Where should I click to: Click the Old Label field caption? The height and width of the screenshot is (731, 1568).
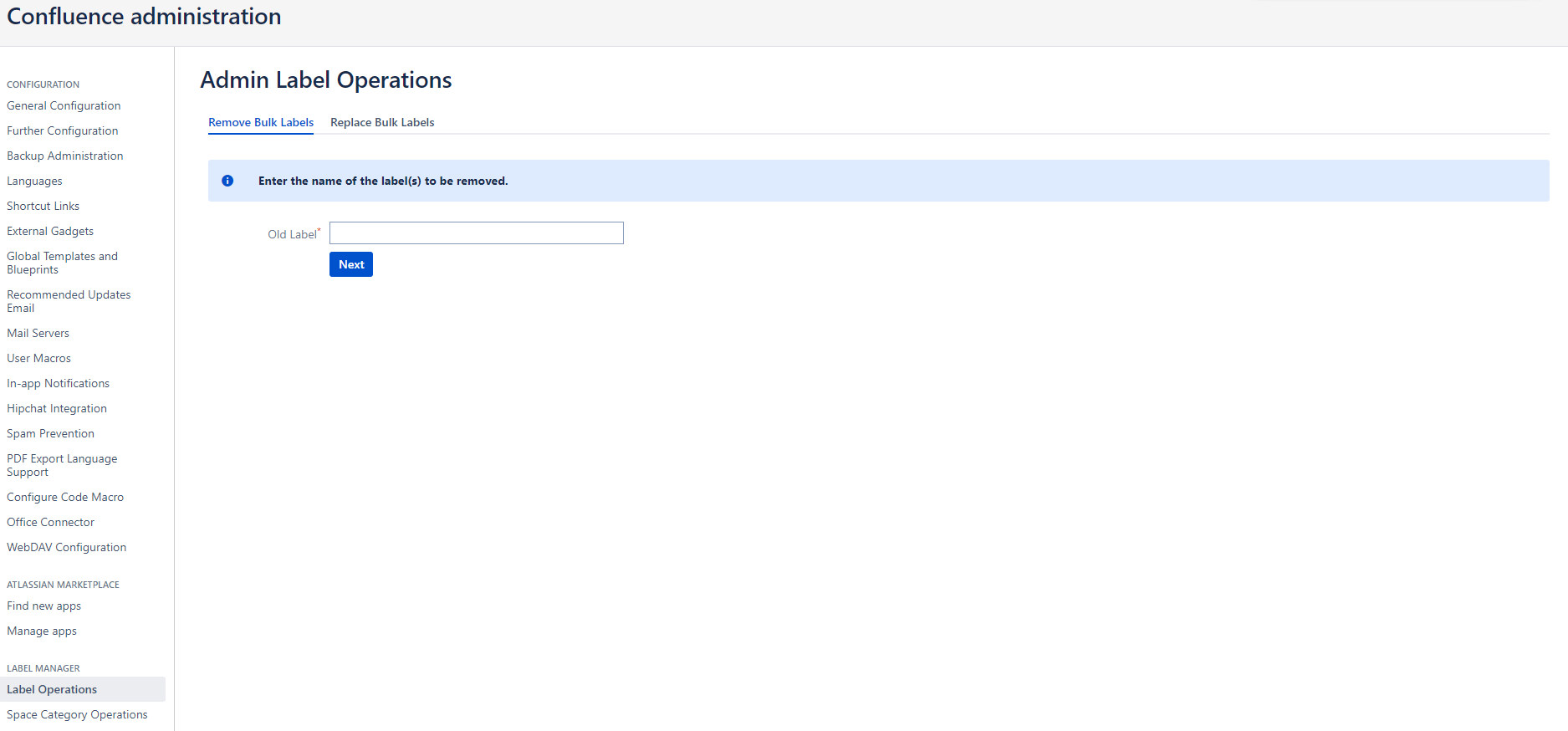(x=294, y=234)
